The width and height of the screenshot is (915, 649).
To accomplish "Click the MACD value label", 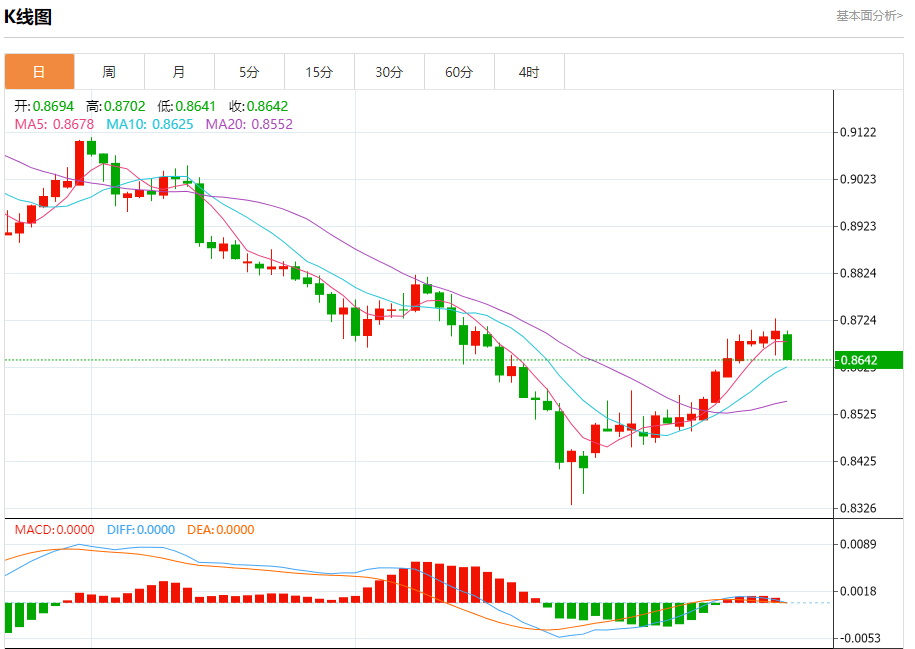I will 54,530.
